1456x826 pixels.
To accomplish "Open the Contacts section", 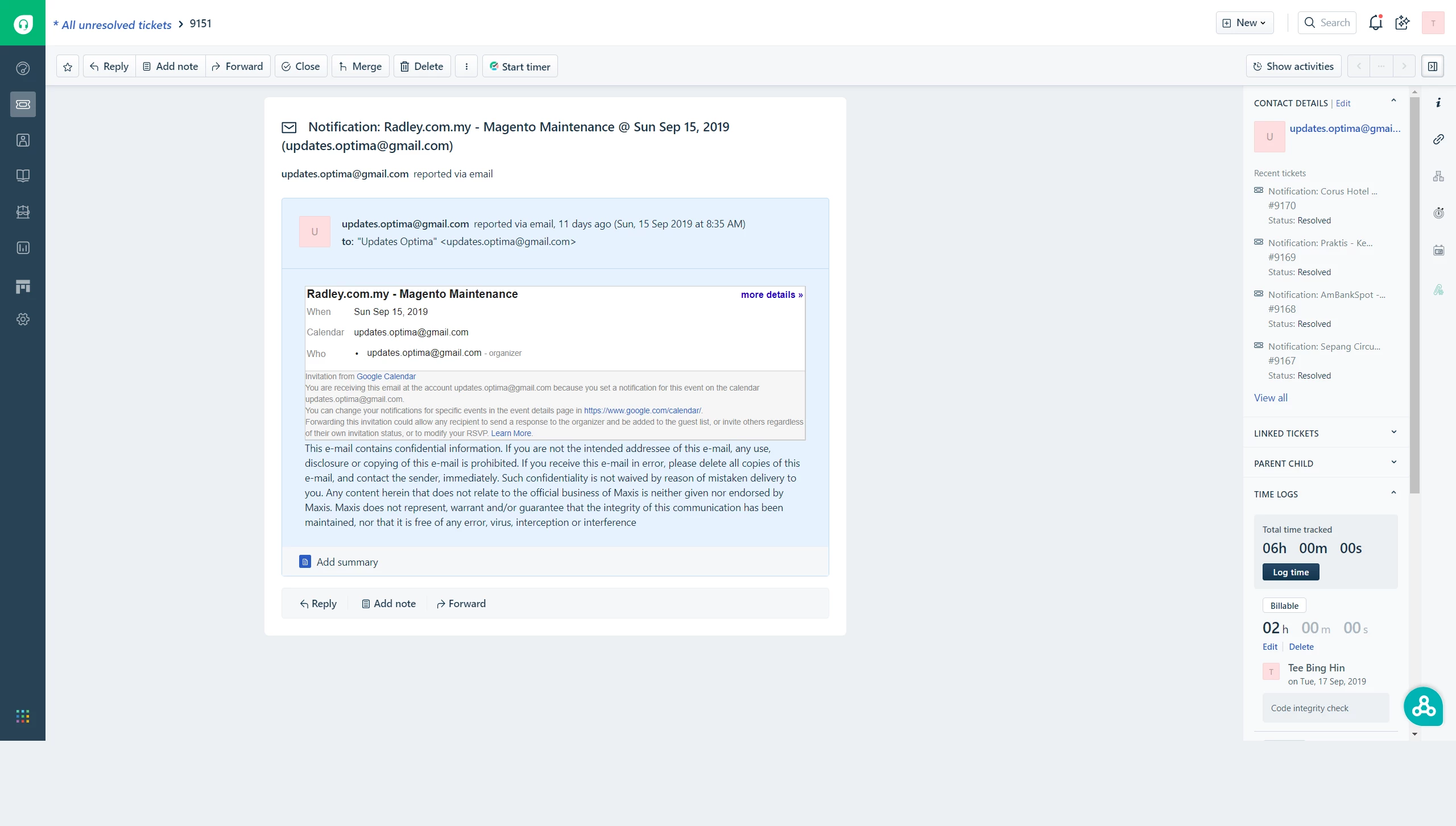I will pyautogui.click(x=23, y=140).
